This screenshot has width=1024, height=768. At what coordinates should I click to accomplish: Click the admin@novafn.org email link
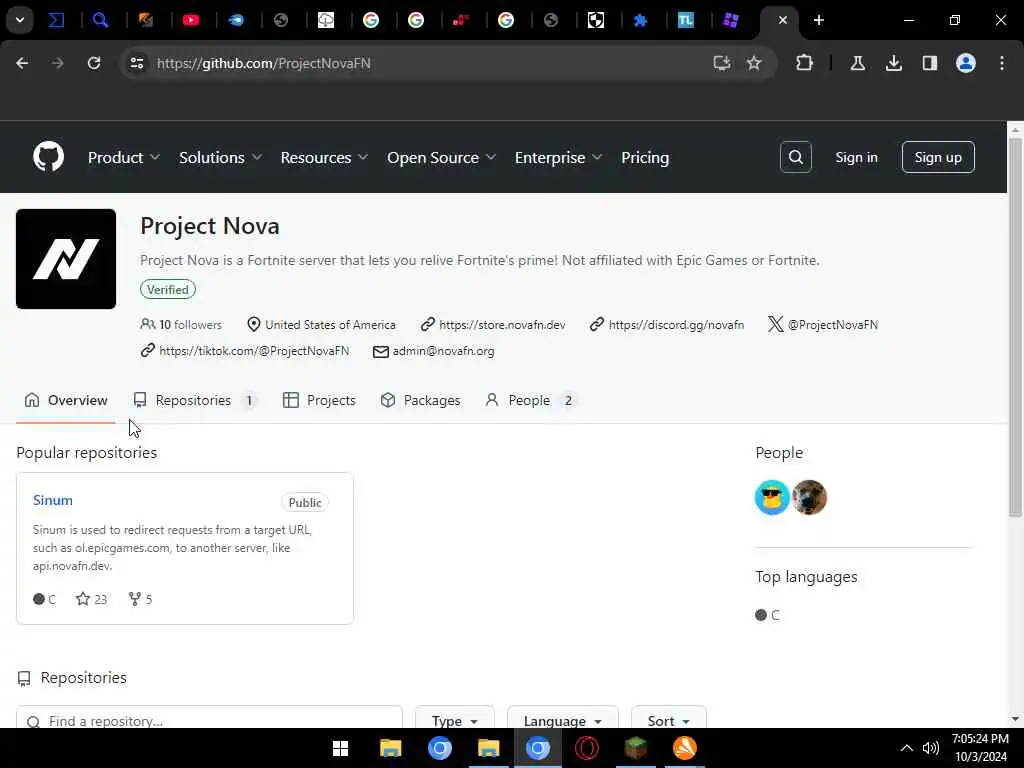point(443,351)
